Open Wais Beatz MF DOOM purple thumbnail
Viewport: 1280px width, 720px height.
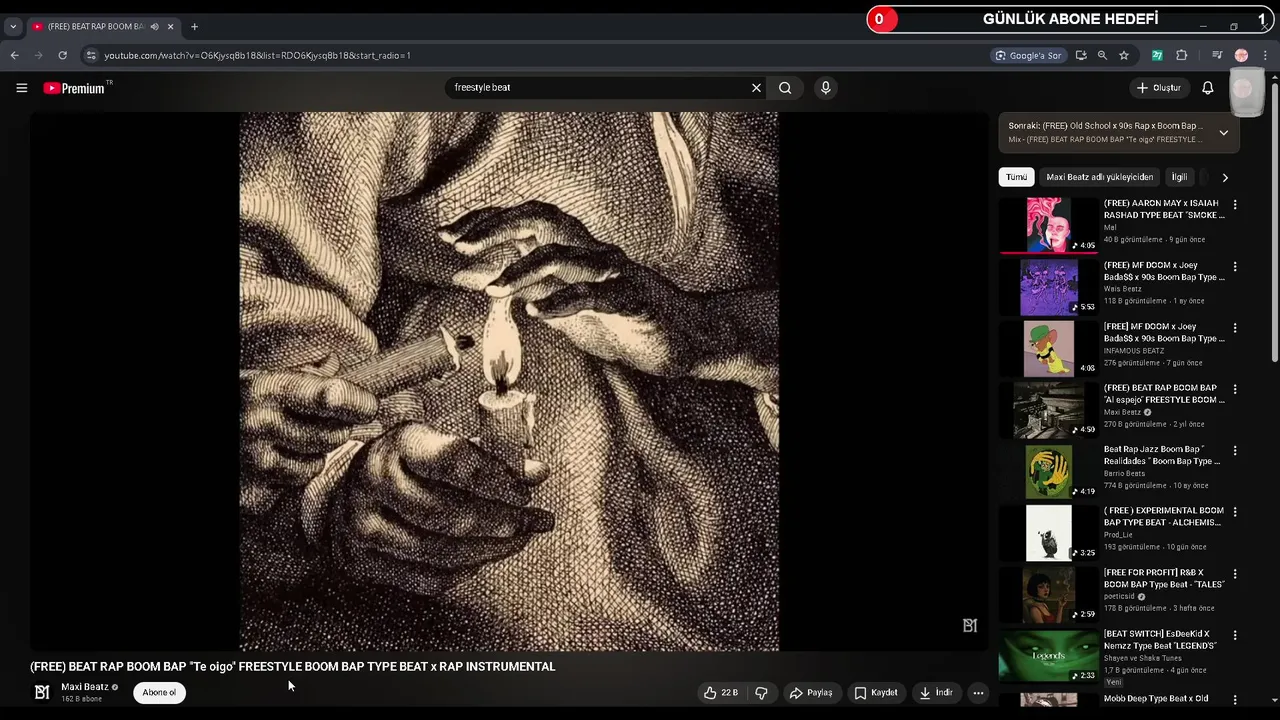[x=1049, y=287]
